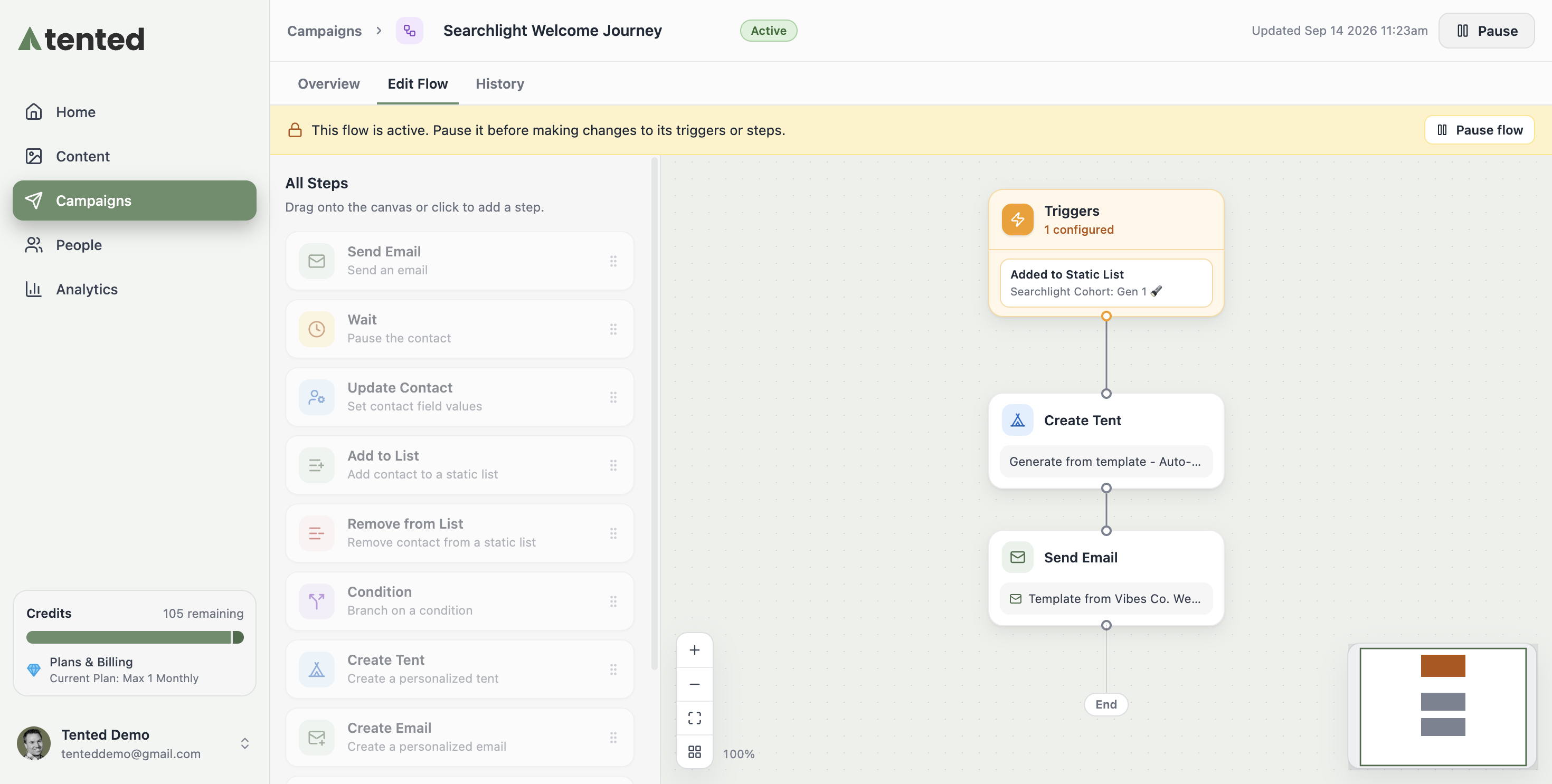Image resolution: width=1552 pixels, height=784 pixels.
Task: Zoom in with the plus control
Action: pos(694,649)
